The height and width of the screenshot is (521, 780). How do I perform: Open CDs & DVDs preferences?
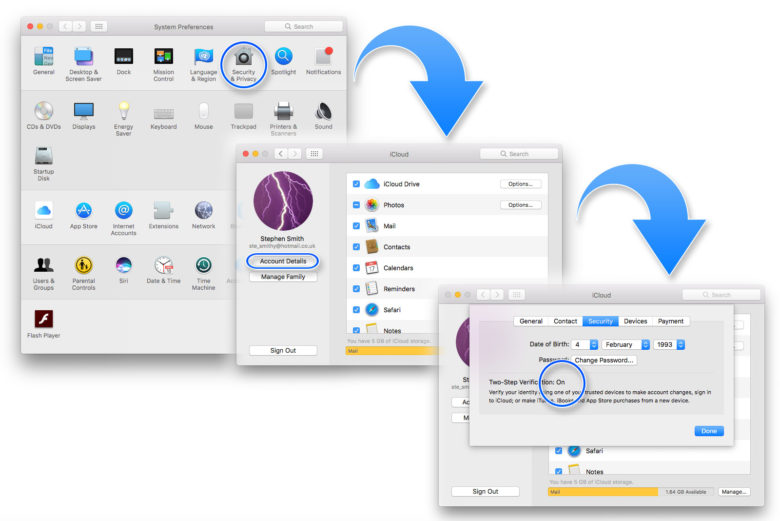(x=44, y=110)
